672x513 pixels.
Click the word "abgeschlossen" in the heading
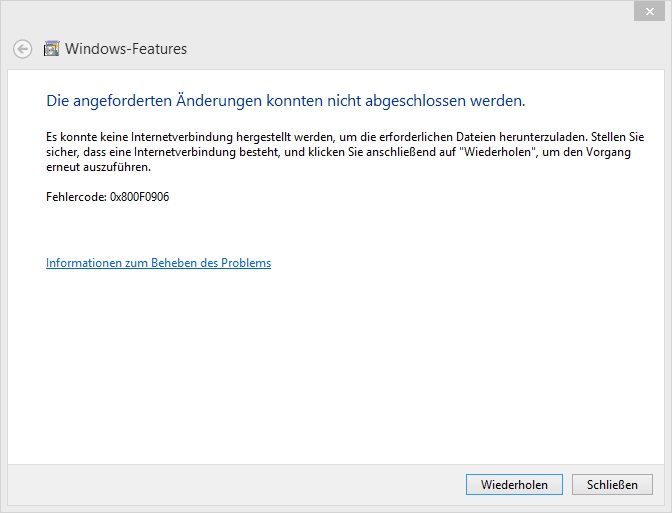(415, 101)
